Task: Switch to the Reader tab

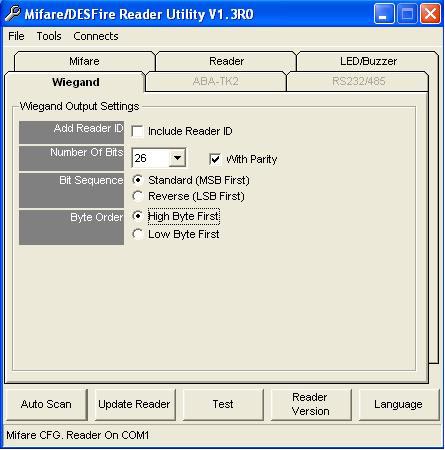Action: (226, 61)
